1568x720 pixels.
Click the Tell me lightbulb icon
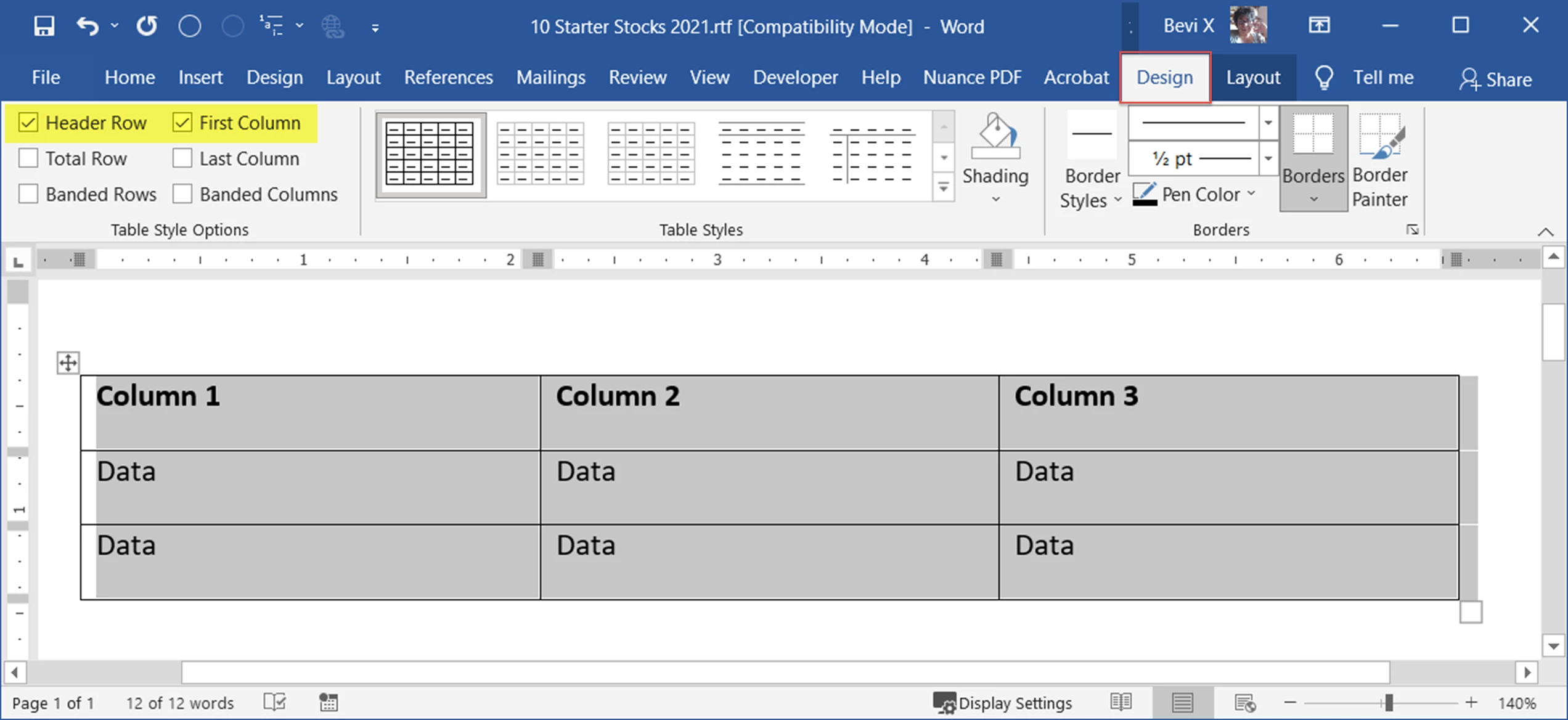1324,78
